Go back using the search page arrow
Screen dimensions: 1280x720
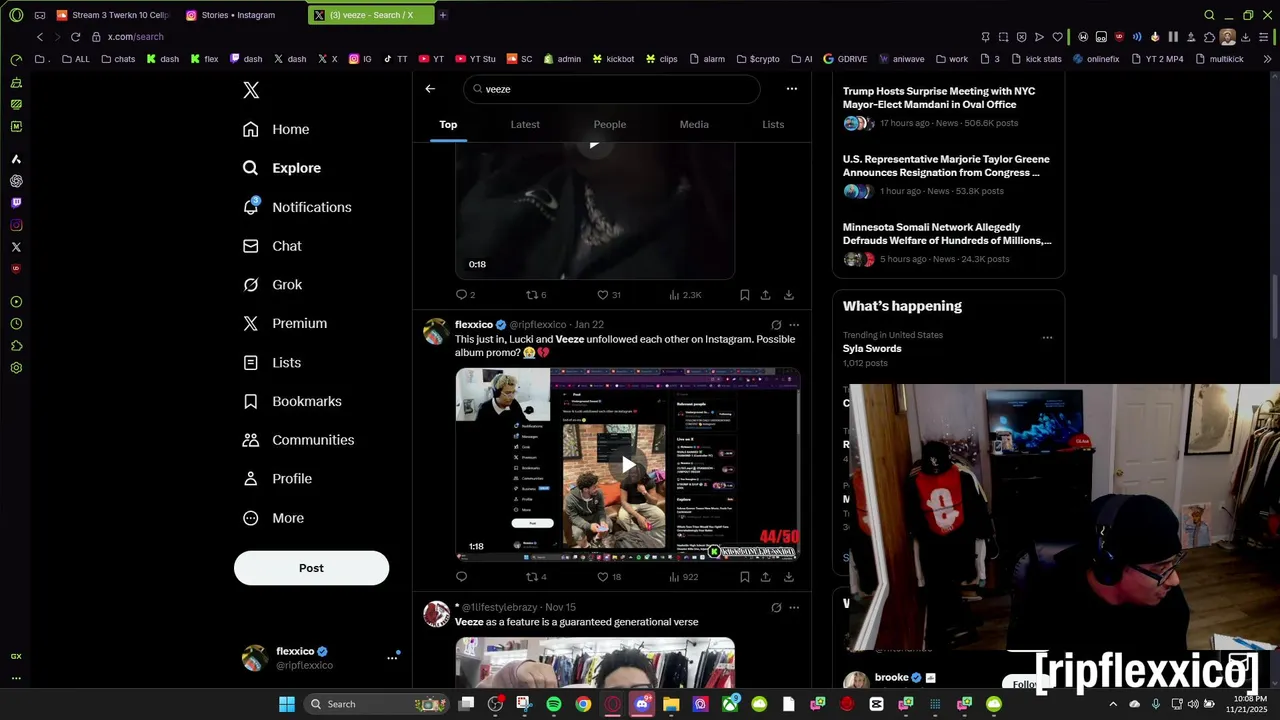pos(430,89)
